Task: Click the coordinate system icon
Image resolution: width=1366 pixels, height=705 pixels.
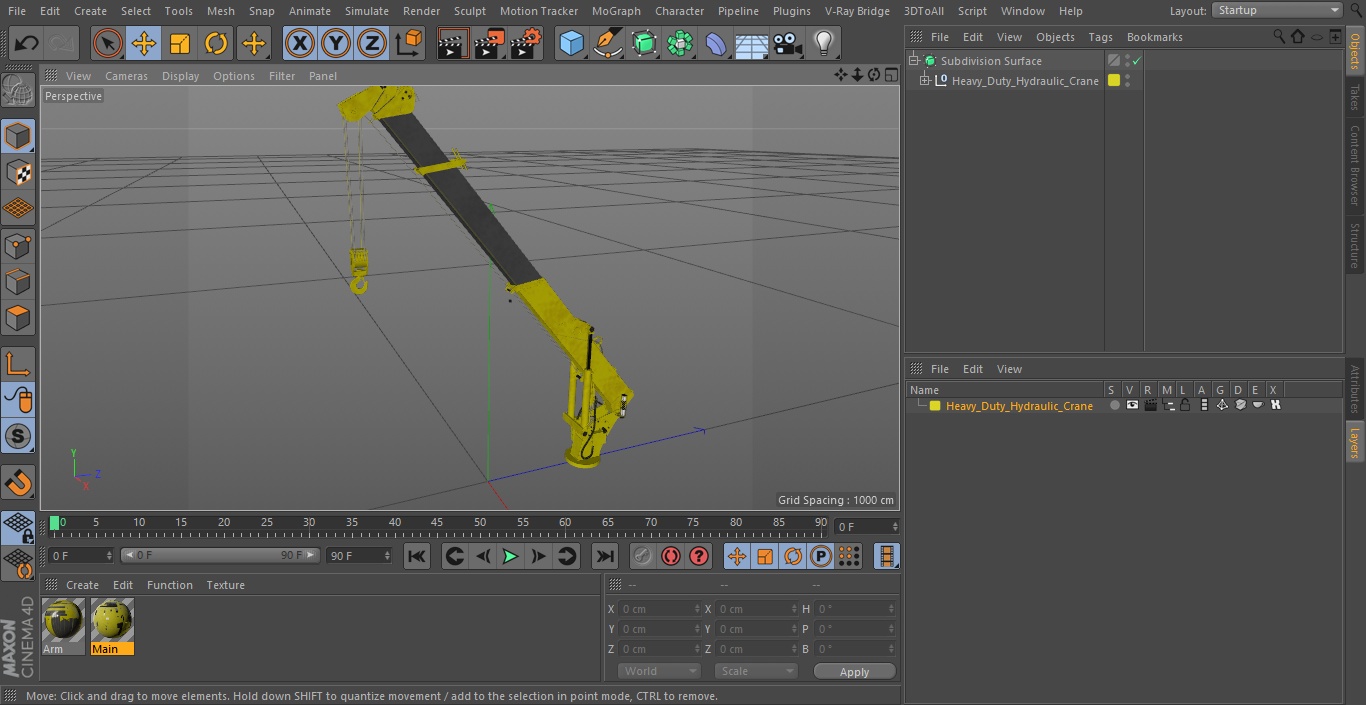Action: (x=409, y=43)
